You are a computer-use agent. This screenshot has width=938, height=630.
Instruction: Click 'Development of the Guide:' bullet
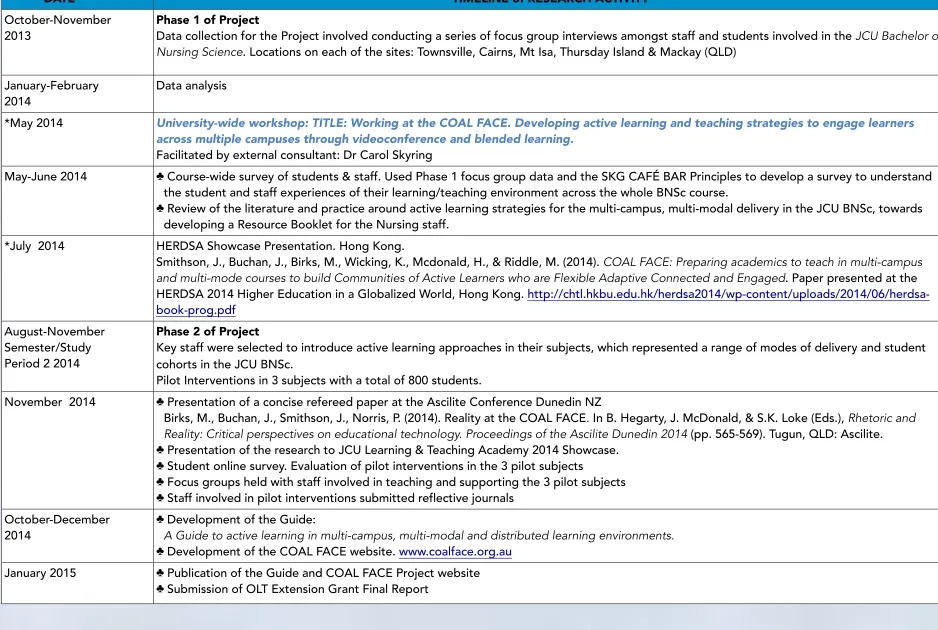pos(236,519)
